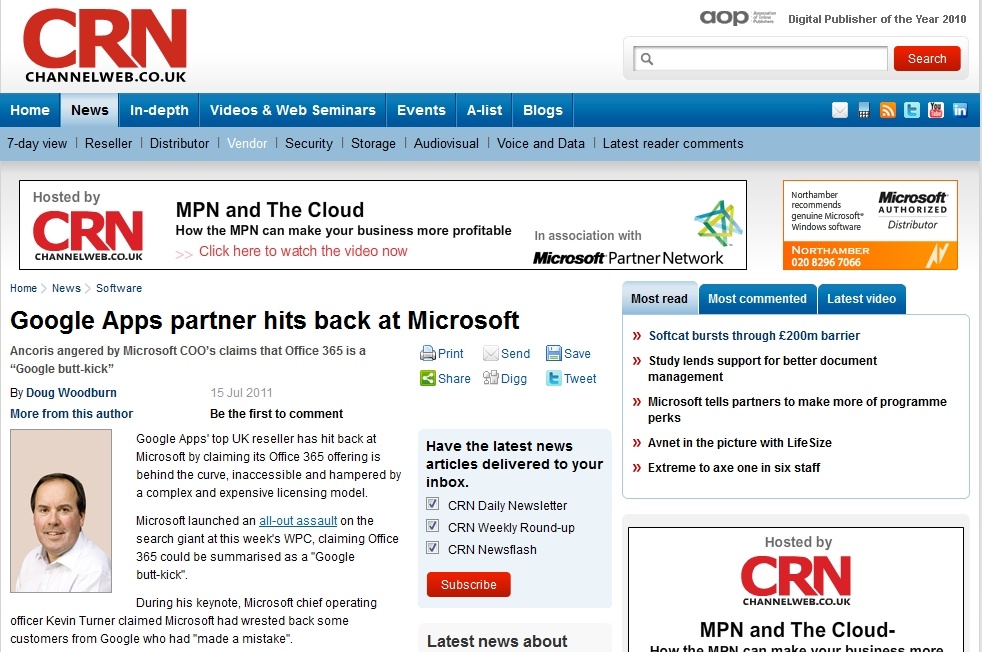Select the News menu item

[90, 110]
